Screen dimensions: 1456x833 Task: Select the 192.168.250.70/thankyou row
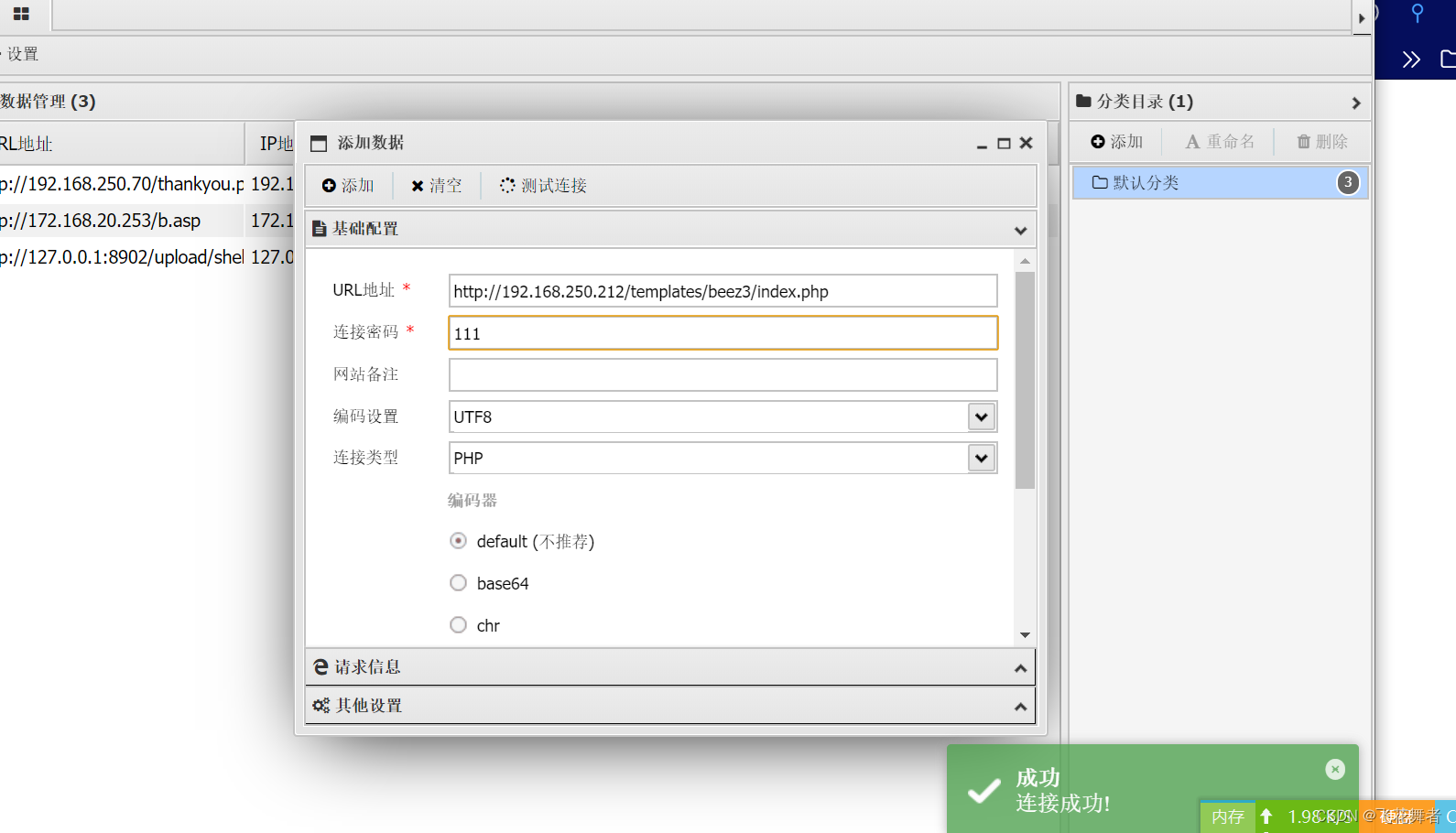(147, 184)
